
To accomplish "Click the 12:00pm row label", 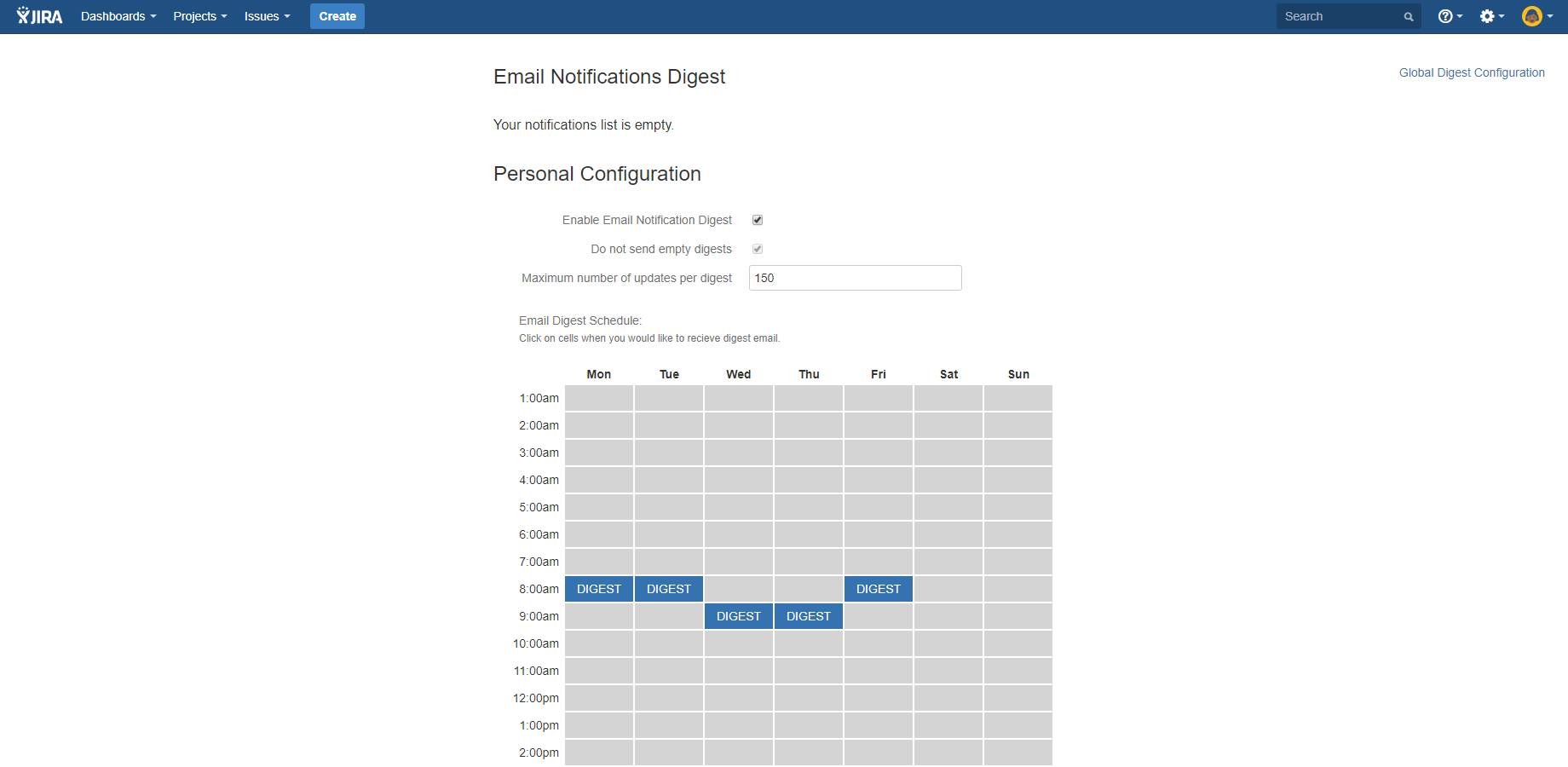I will point(536,698).
